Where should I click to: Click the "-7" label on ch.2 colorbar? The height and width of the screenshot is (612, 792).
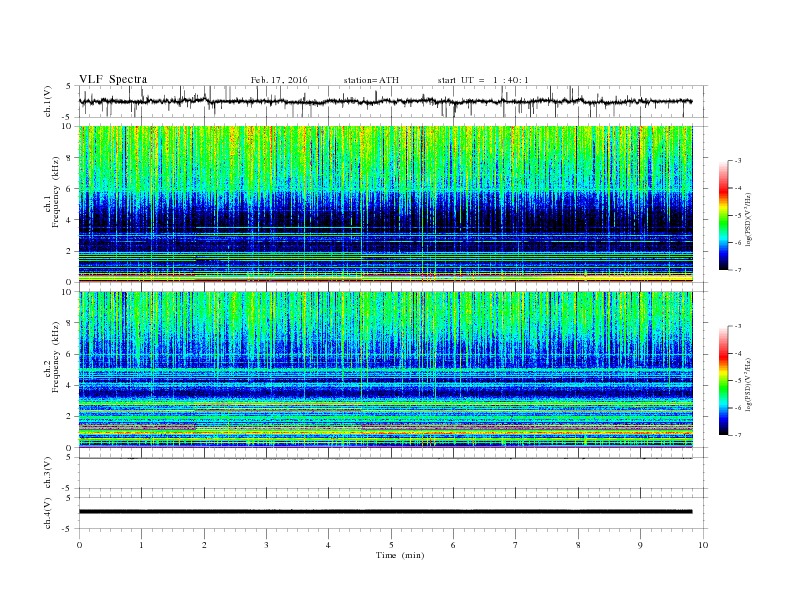tap(738, 435)
